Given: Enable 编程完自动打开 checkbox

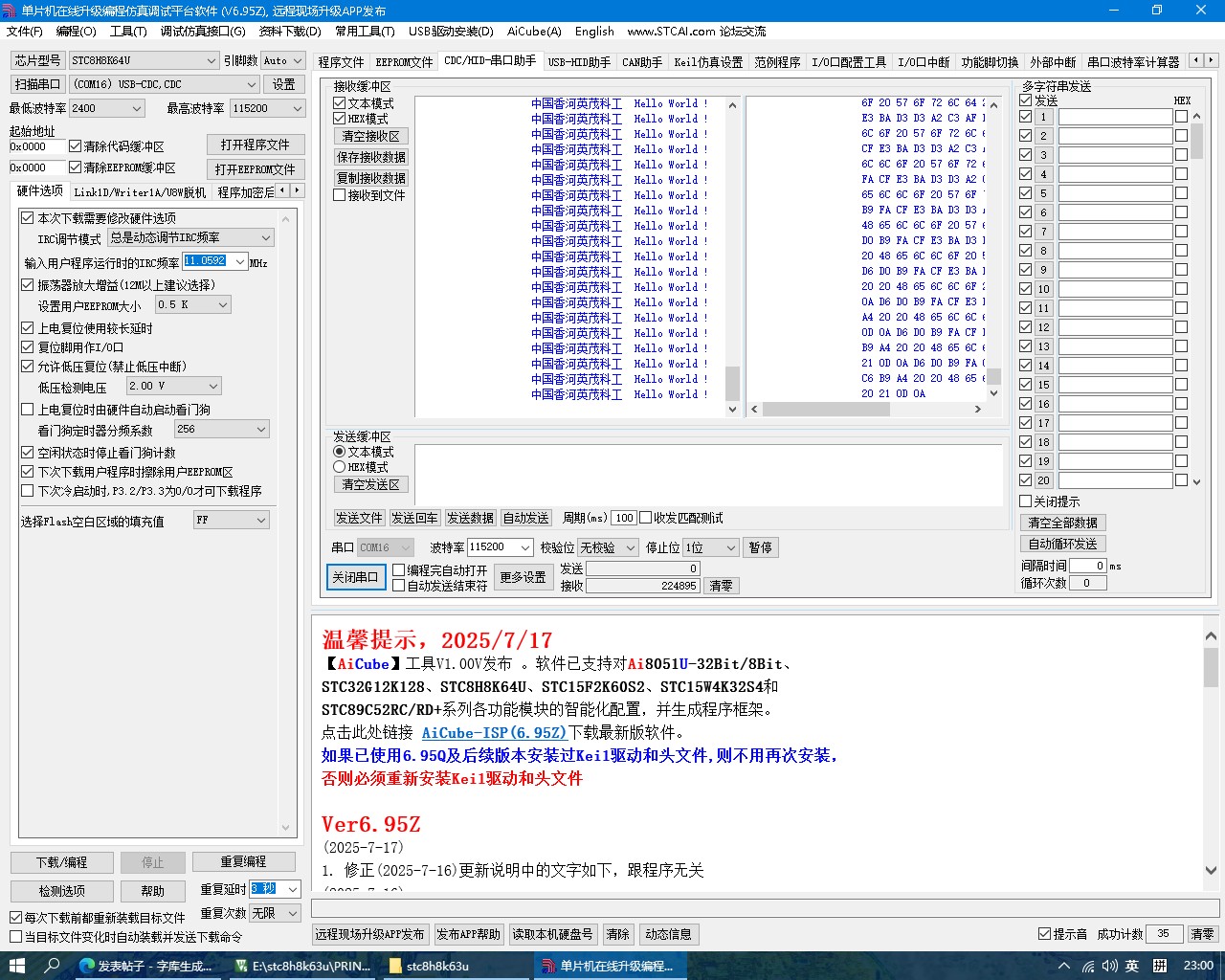Looking at the screenshot, I should (399, 570).
